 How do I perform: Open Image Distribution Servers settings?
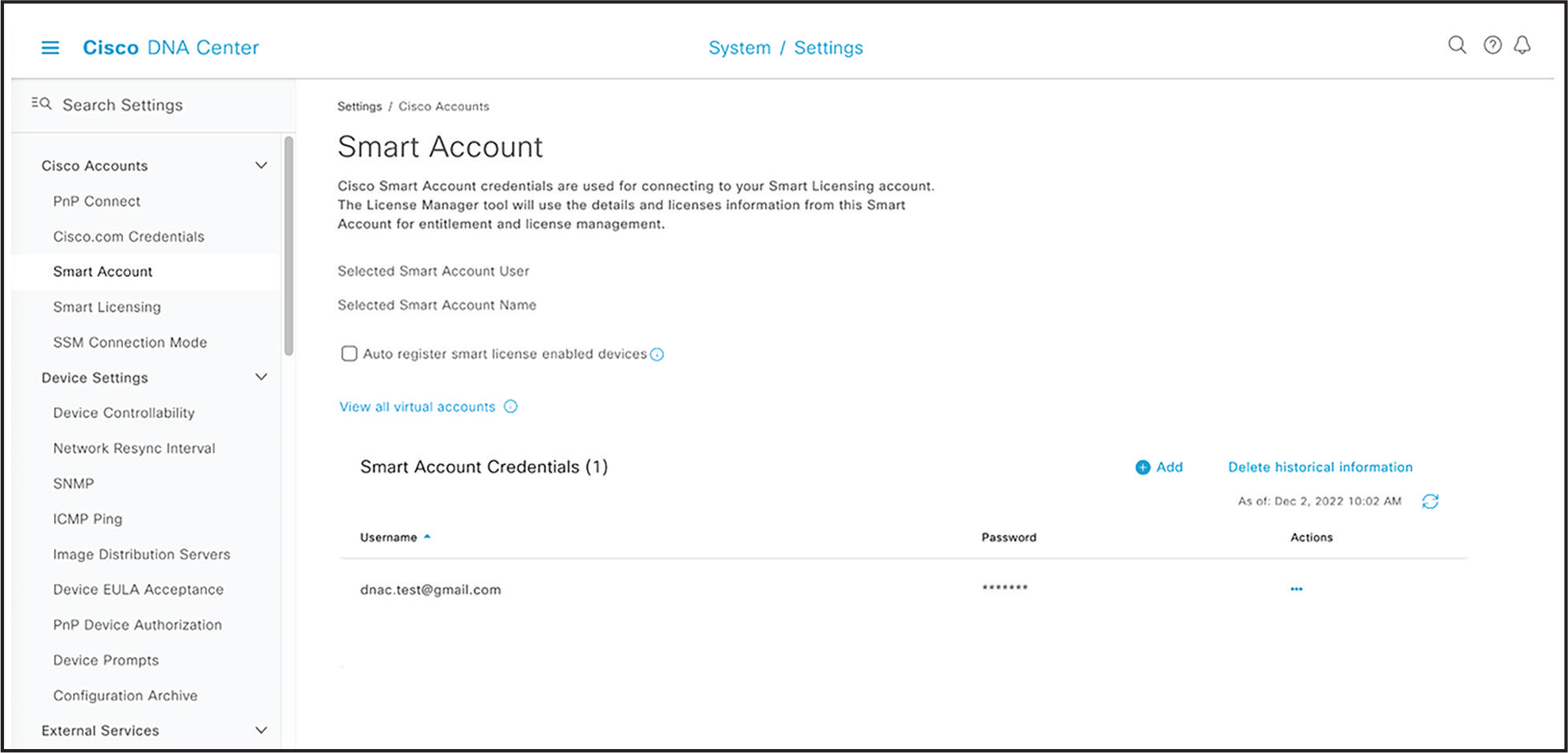tap(141, 554)
